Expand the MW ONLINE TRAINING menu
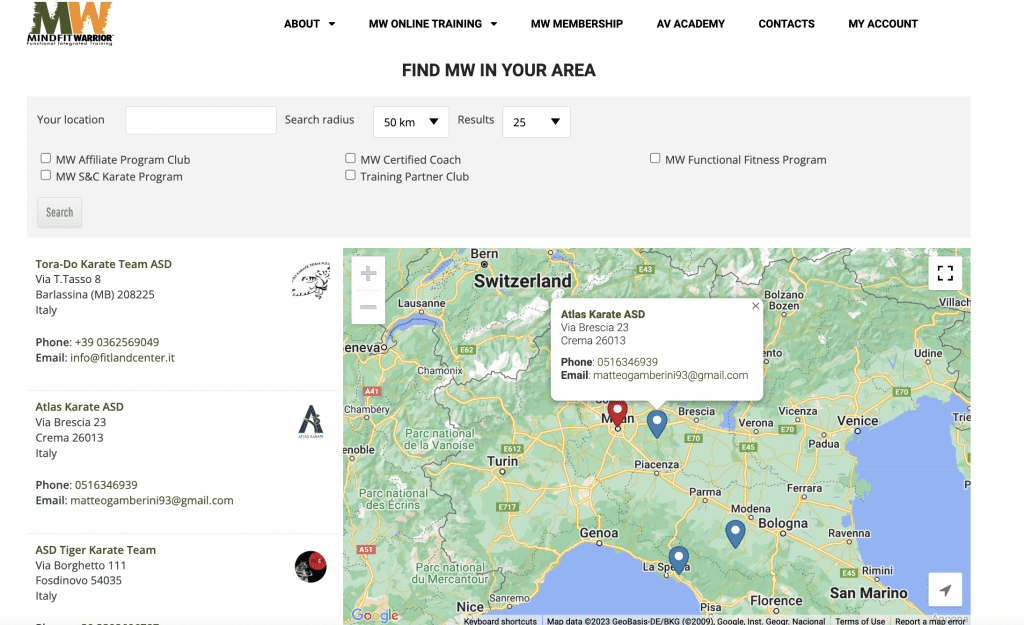The height and width of the screenshot is (625, 1024). (x=433, y=24)
